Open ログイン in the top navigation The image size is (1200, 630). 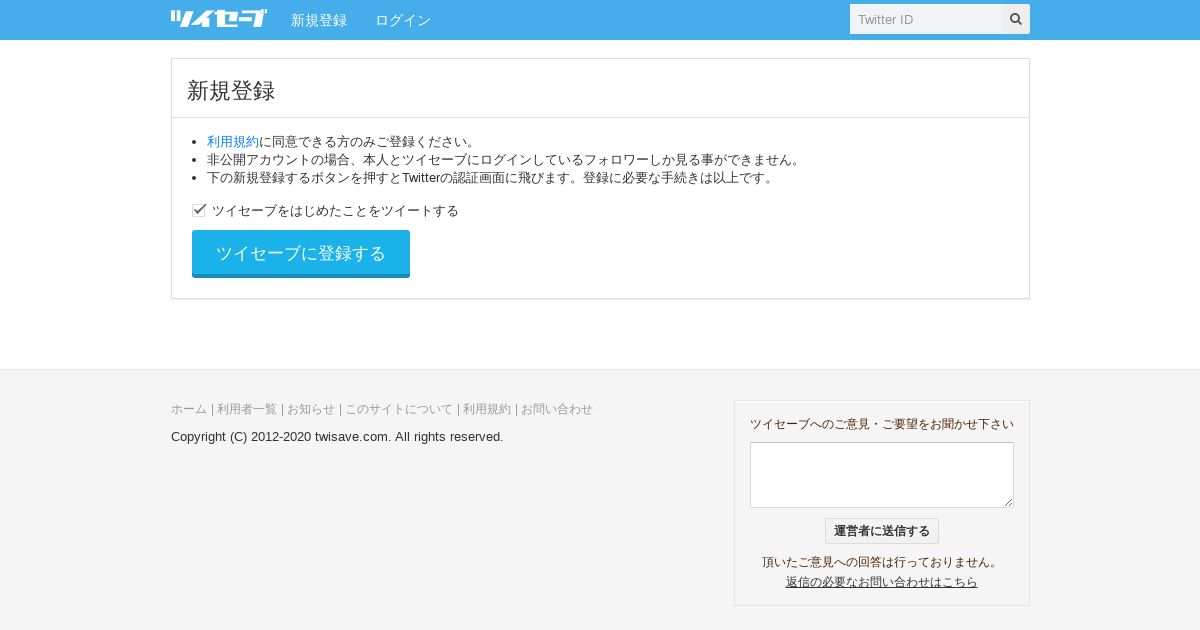coord(403,20)
